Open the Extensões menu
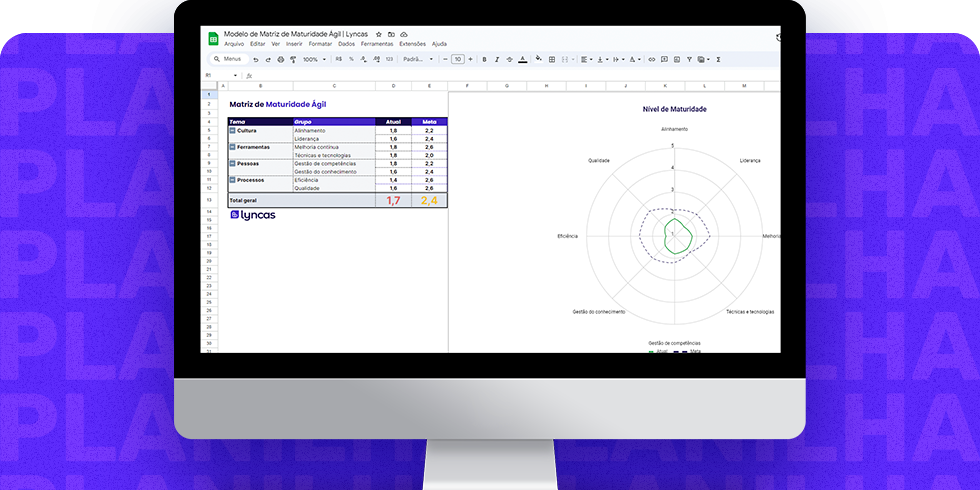Image resolution: width=980 pixels, height=490 pixels. 411,44
